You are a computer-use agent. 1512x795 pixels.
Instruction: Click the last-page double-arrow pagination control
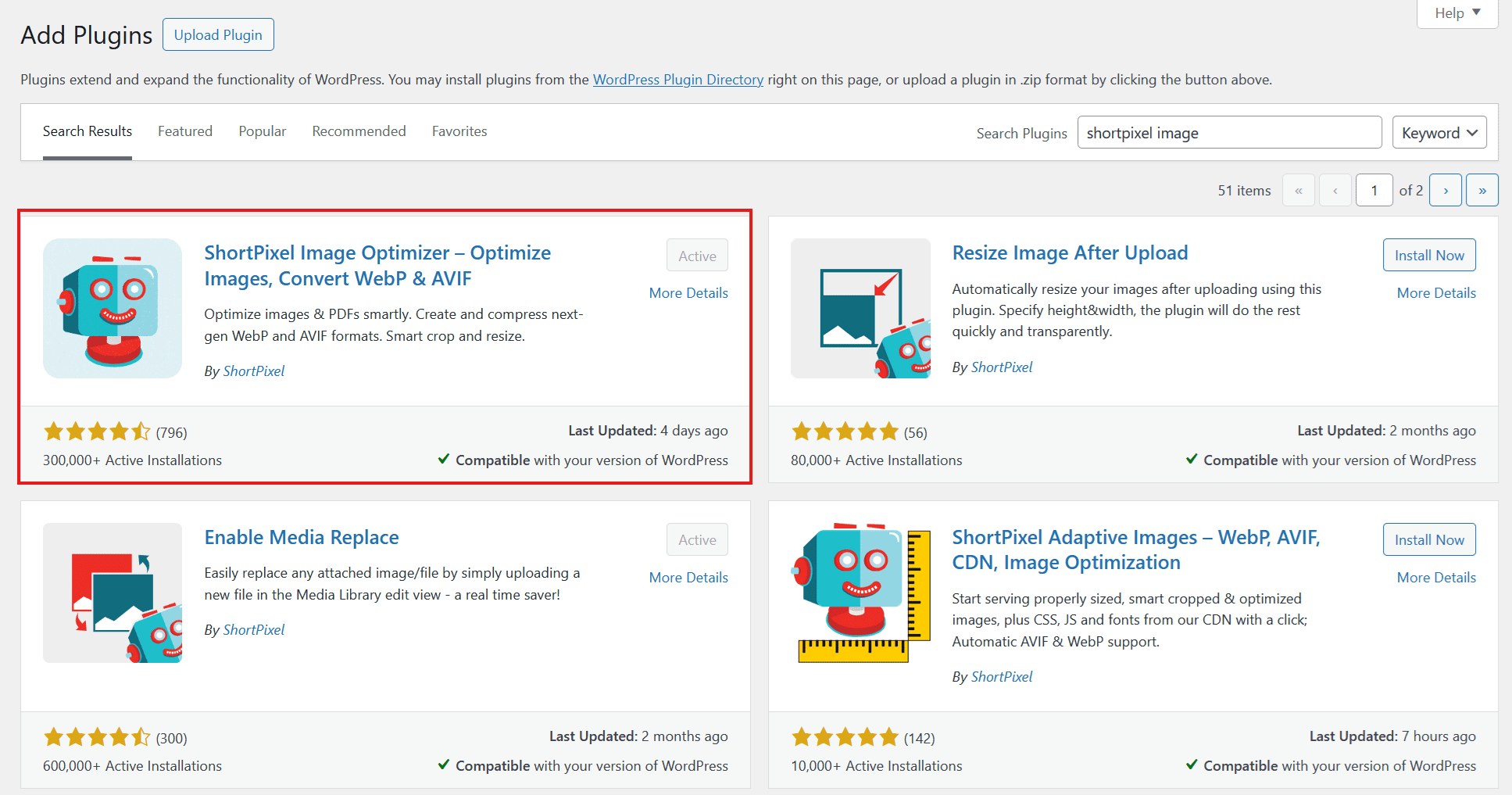(x=1482, y=189)
